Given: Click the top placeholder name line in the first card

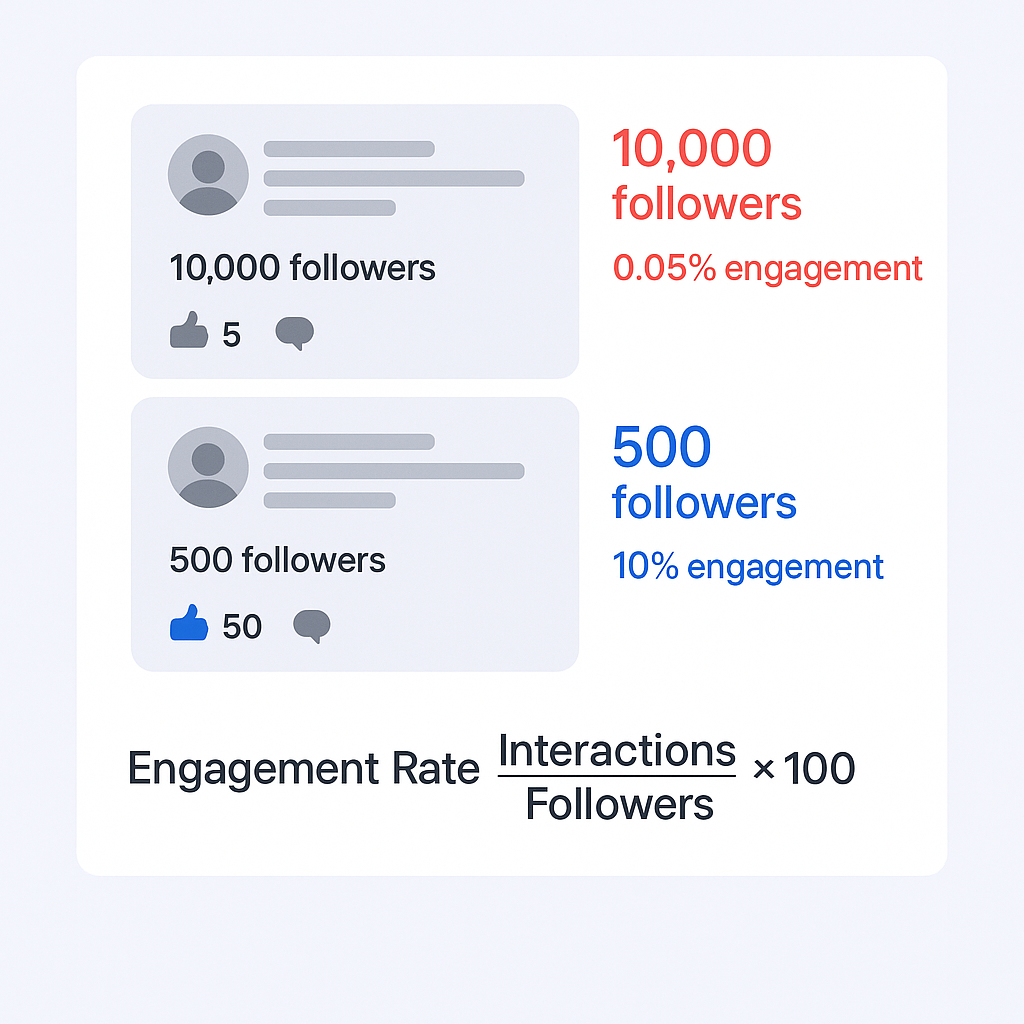Looking at the screenshot, I should 349,149.
